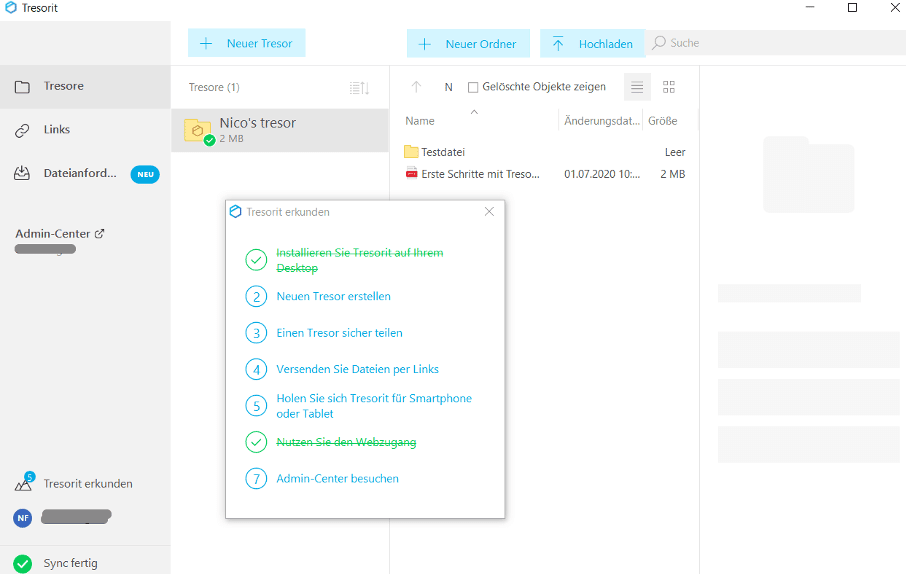Screen dimensions: 906x574
Task: Maximize the Tresorit window
Action: (852, 8)
